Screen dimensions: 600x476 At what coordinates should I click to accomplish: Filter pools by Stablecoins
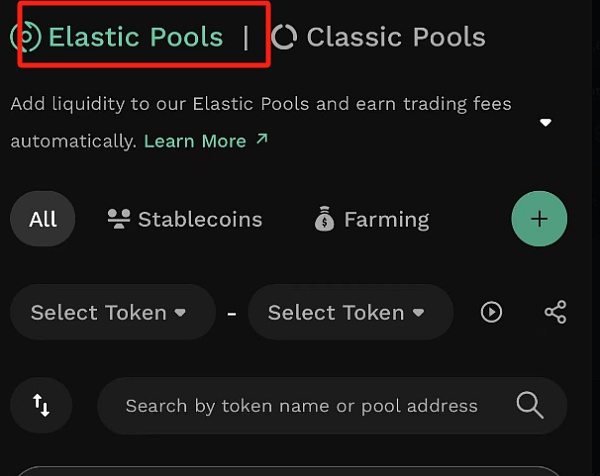pyautogui.click(x=199, y=219)
